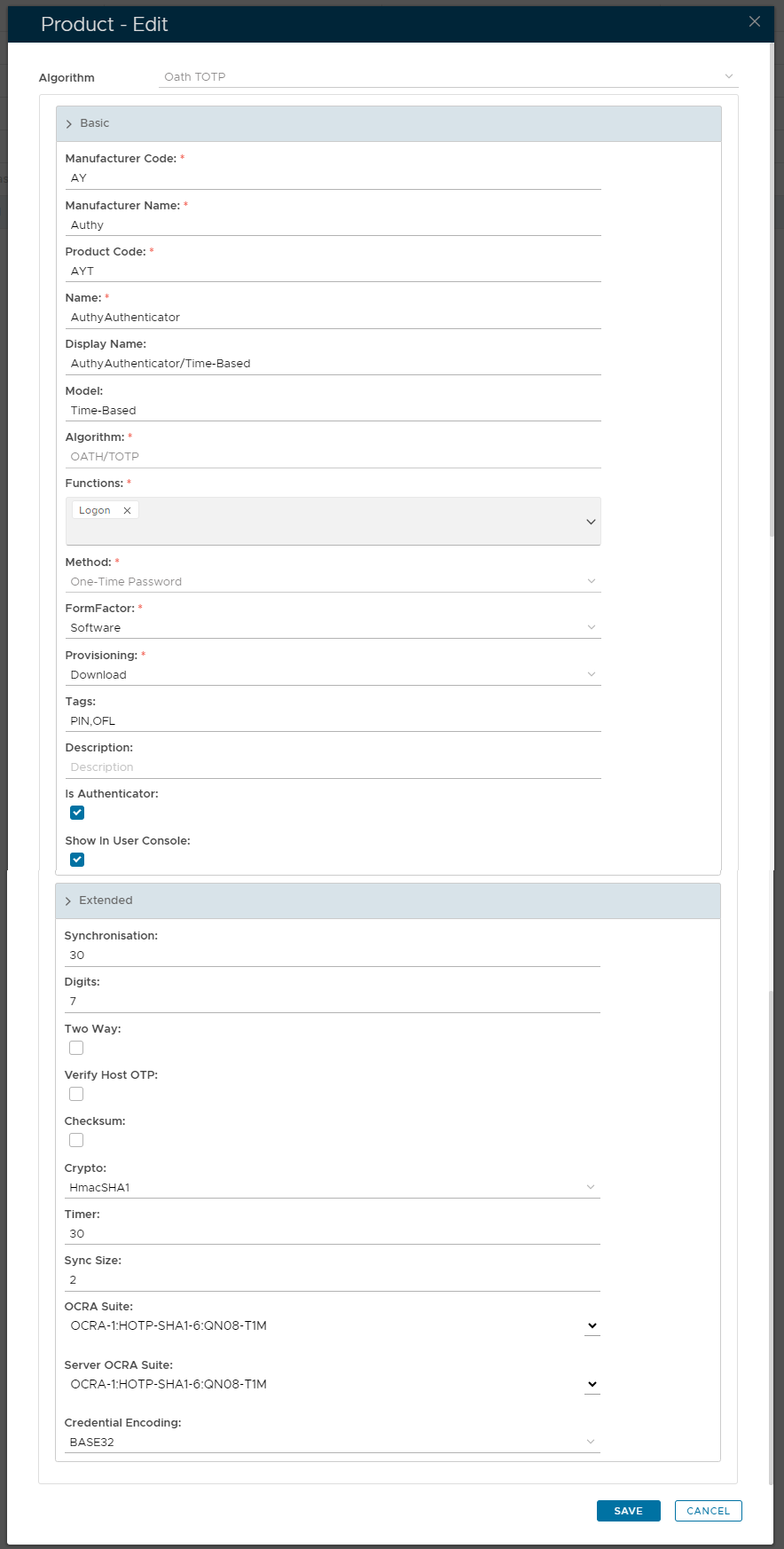Click the Manufacturer Name input field
Image resolution: width=784 pixels, height=1549 pixels.
333,225
